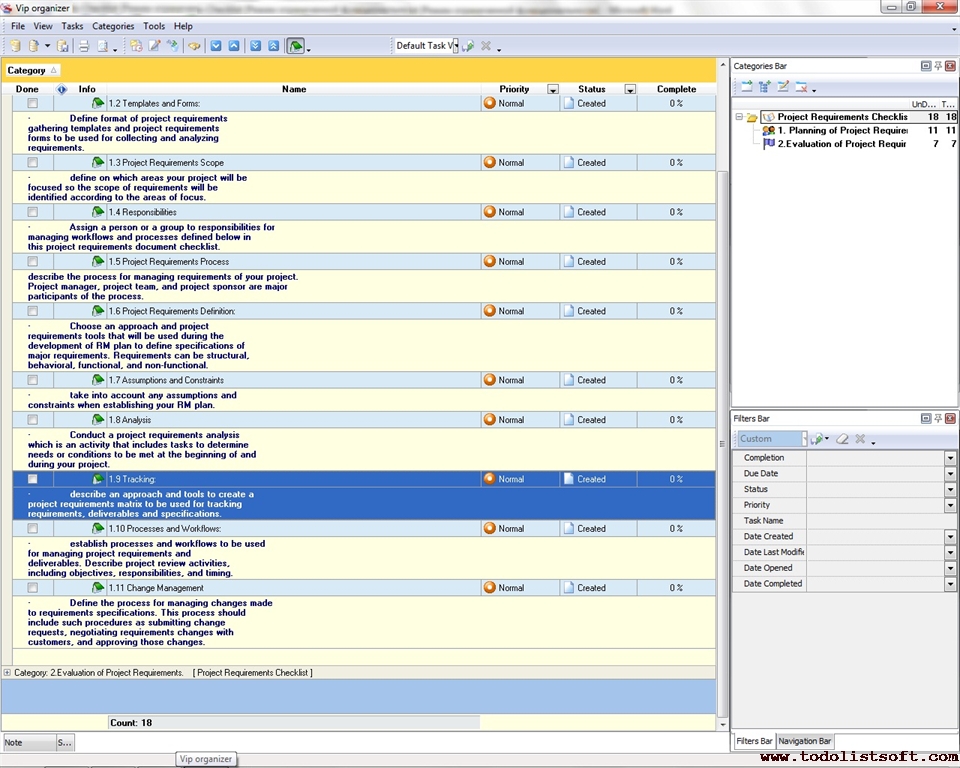Select 1. Planning of Project Requirements category

point(842,130)
